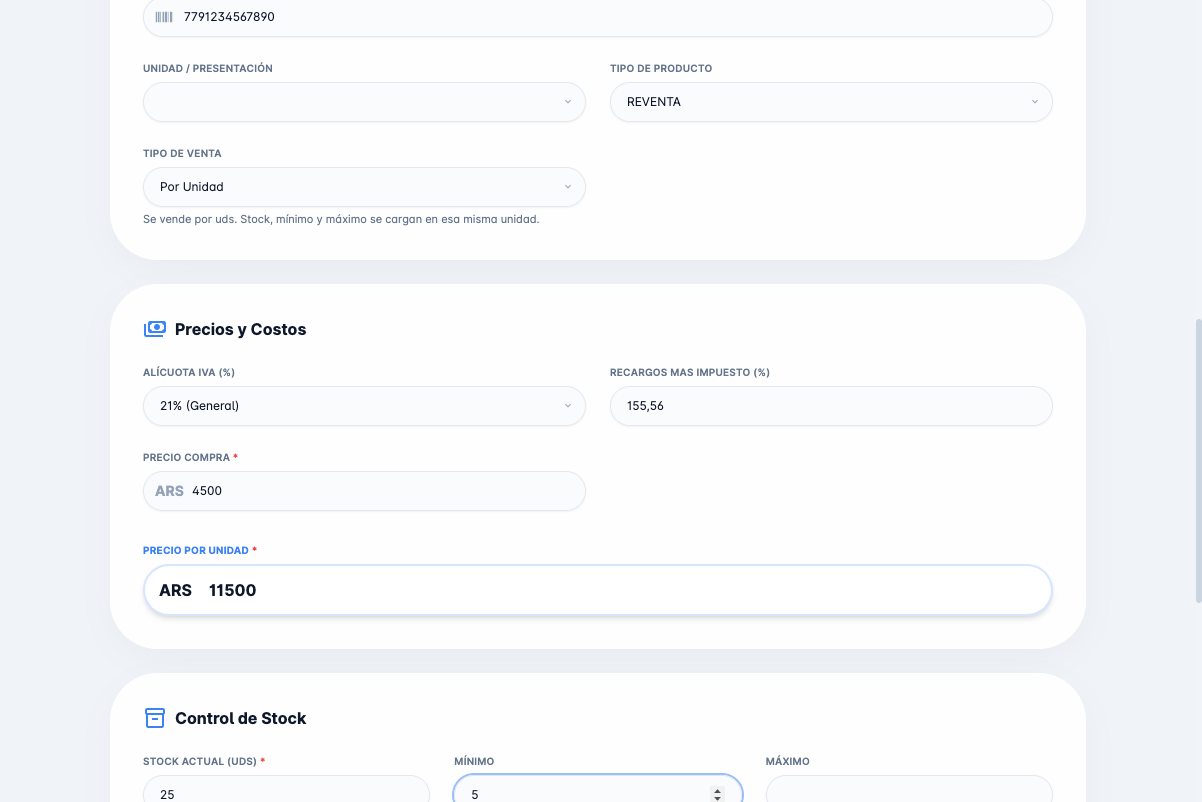Click the 'MÁXIMO' label
This screenshot has height=802, width=1202.
[788, 762]
